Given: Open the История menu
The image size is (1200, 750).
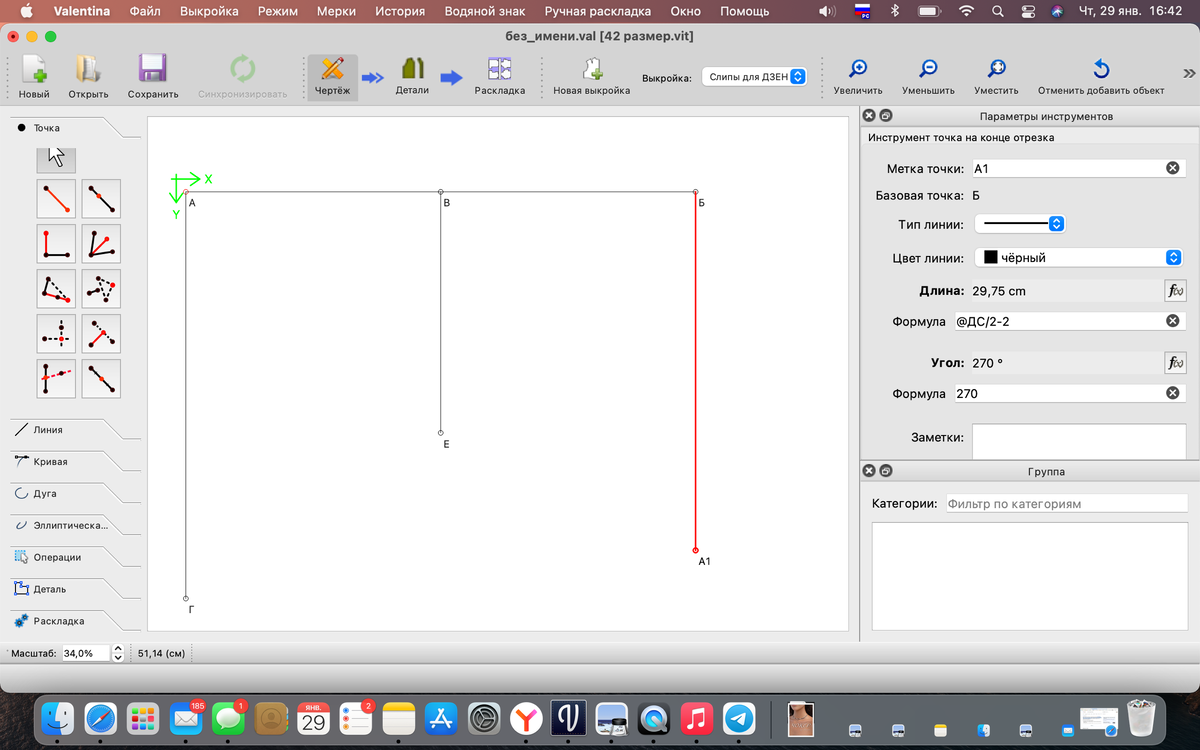Looking at the screenshot, I should 400,11.
